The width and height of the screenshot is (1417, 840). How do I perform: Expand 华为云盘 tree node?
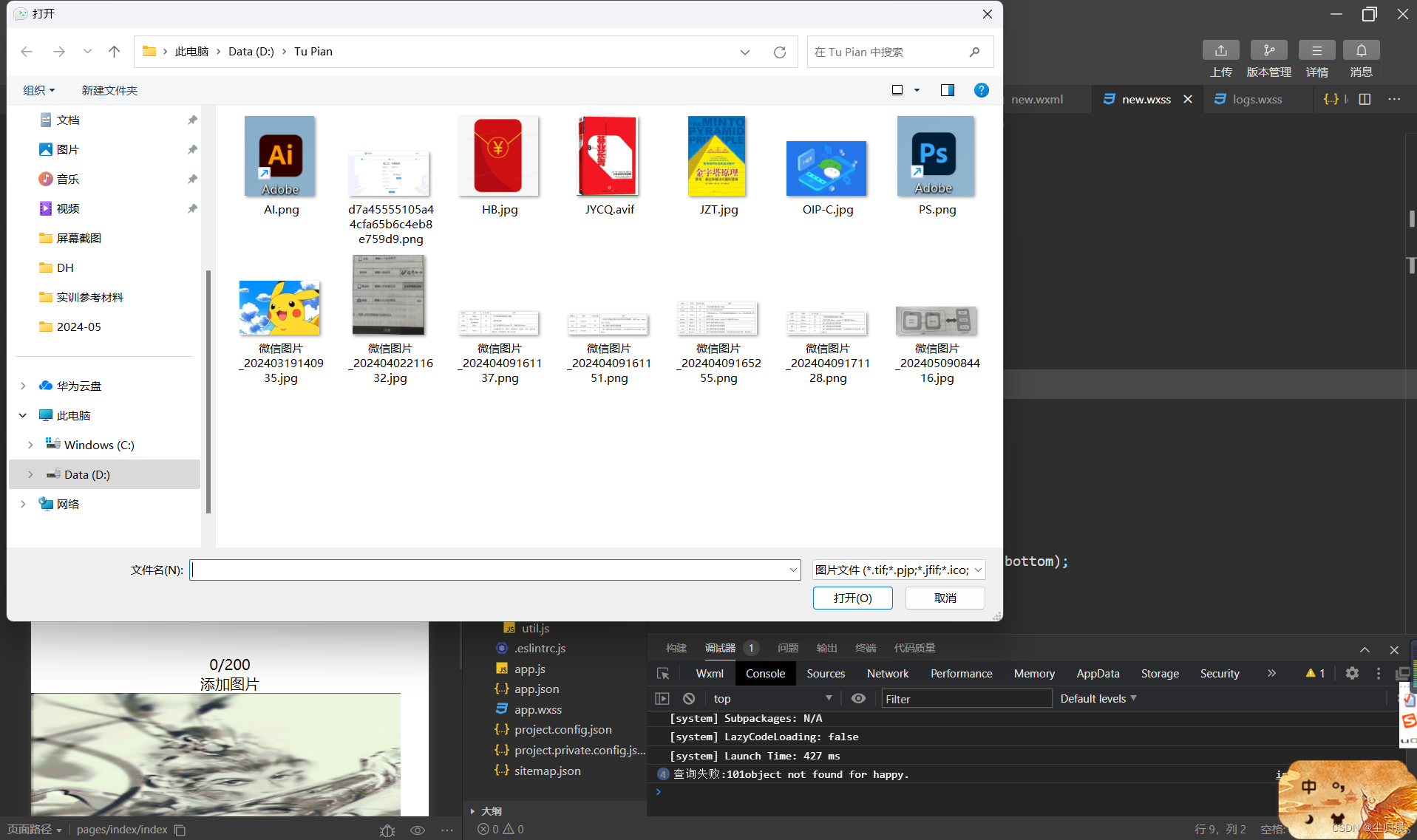[x=23, y=386]
